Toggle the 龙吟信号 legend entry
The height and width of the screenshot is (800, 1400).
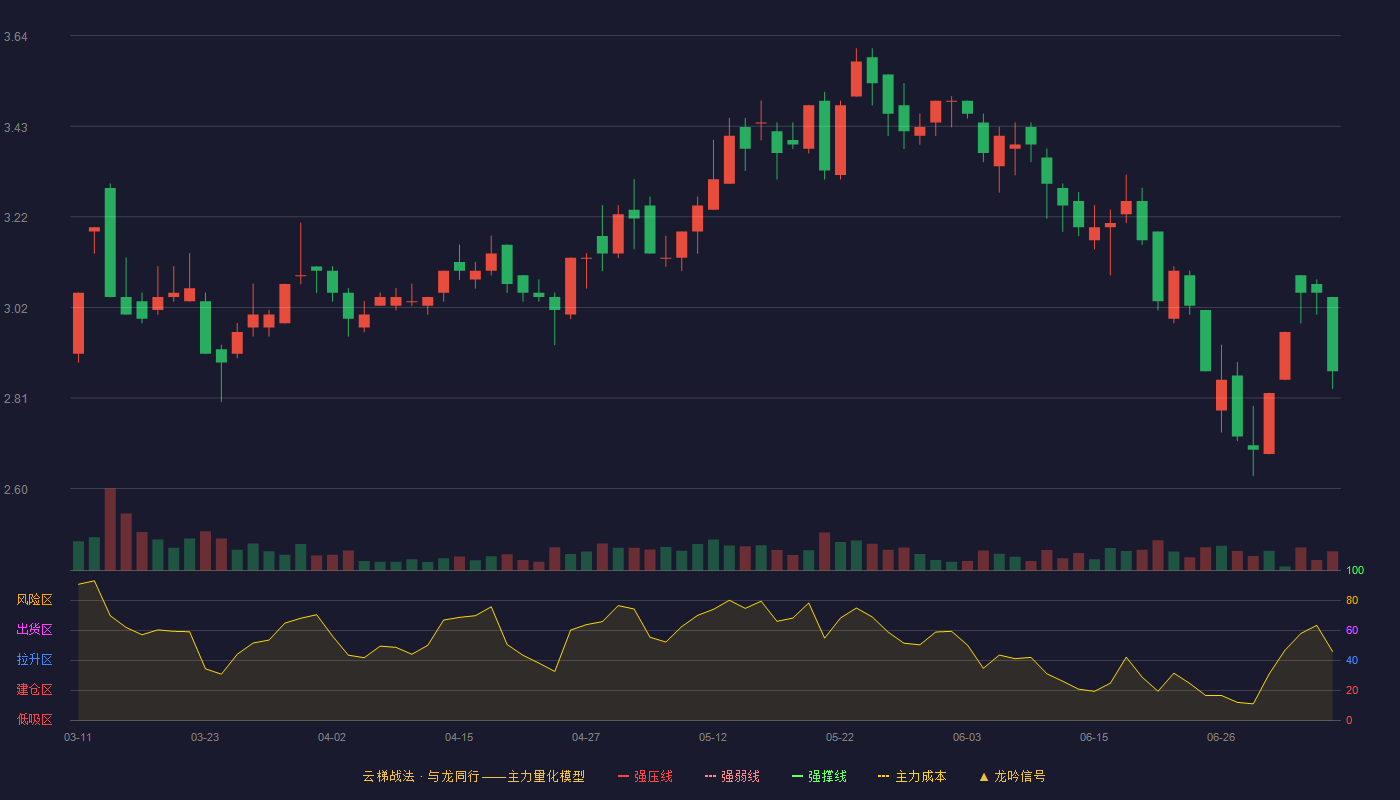[x=1012, y=776]
